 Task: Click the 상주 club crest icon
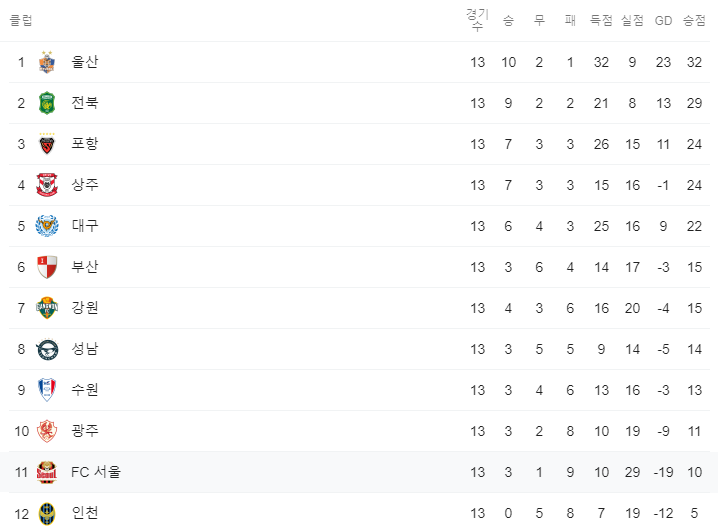pyautogui.click(x=47, y=185)
